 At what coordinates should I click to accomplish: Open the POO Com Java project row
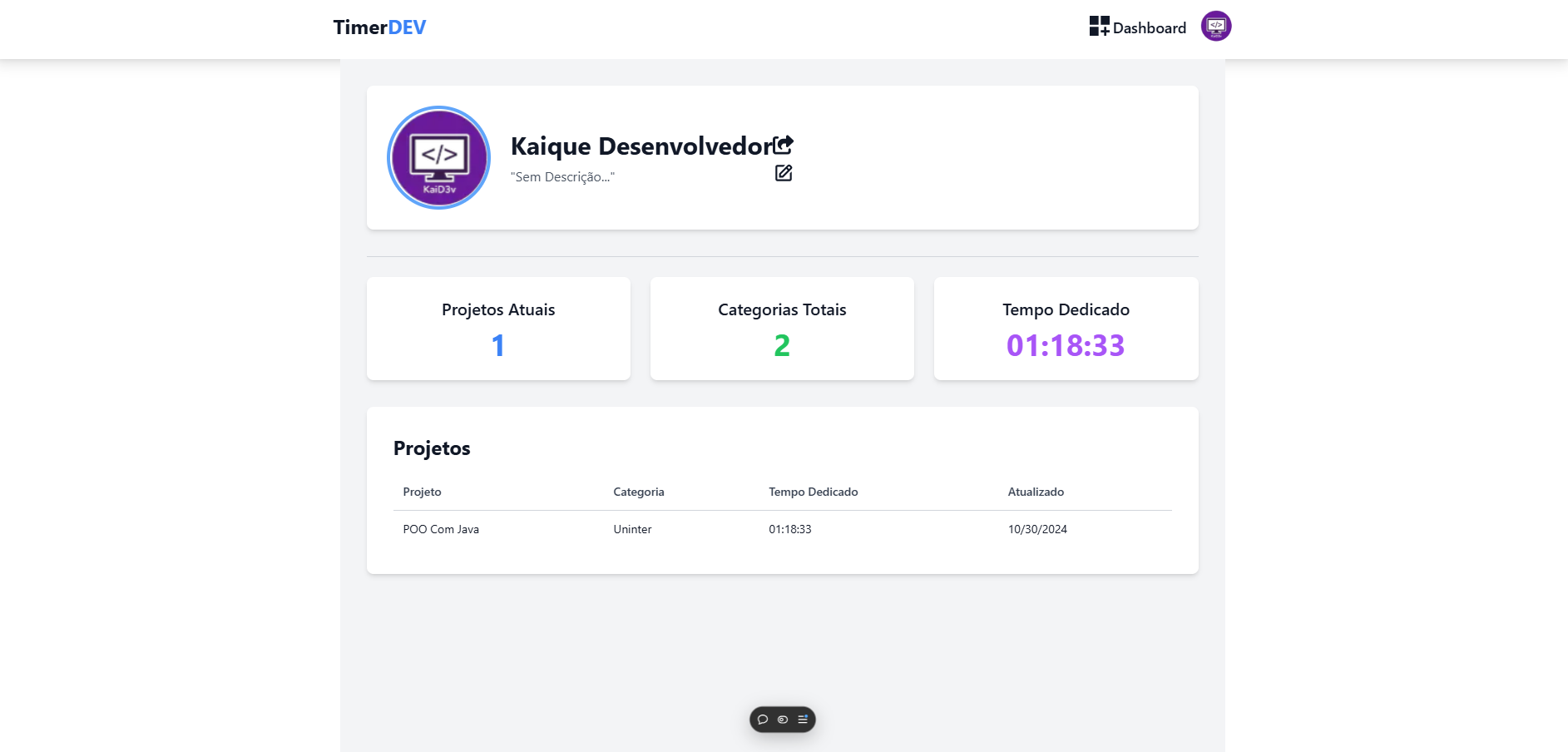[441, 529]
